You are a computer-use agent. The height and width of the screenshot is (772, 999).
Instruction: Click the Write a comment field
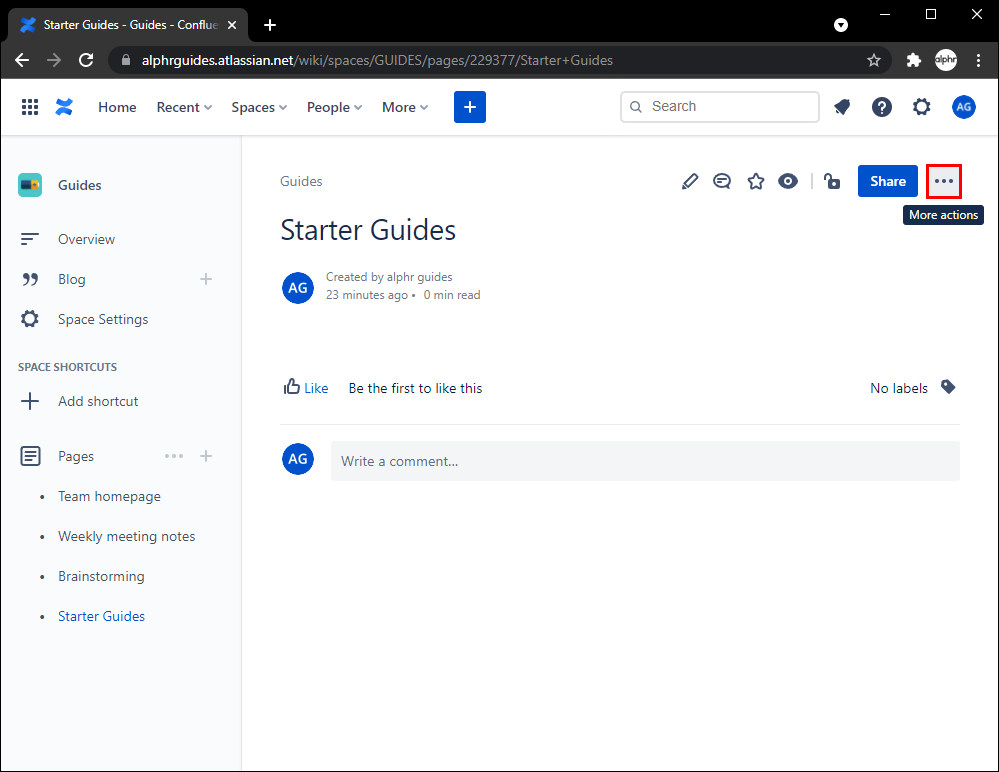645,461
